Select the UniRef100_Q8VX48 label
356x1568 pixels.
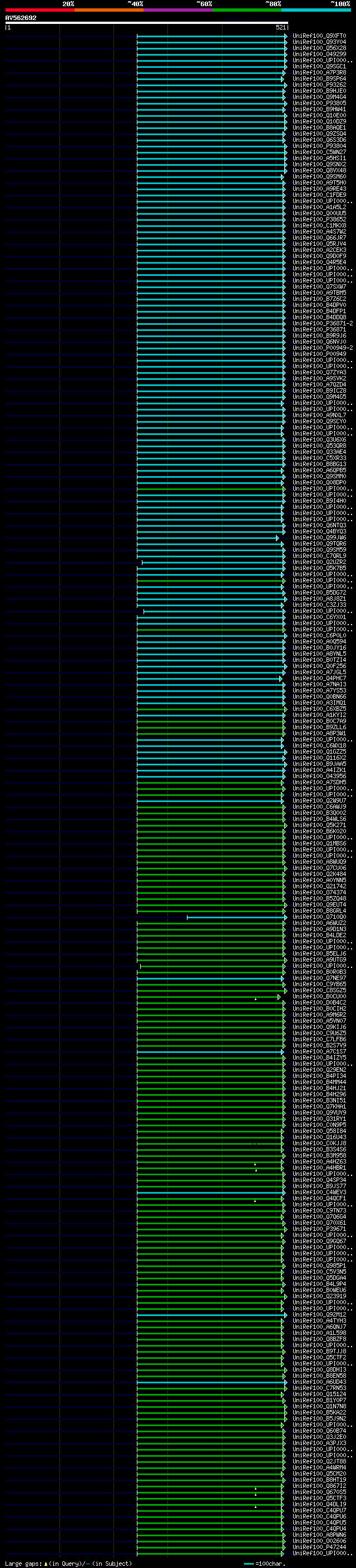(x=319, y=170)
